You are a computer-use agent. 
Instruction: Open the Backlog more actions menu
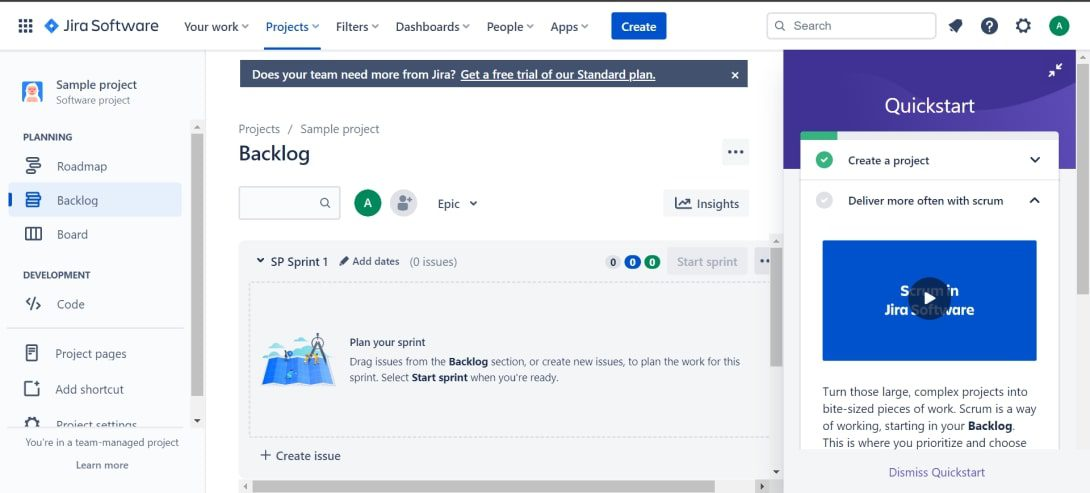735,152
